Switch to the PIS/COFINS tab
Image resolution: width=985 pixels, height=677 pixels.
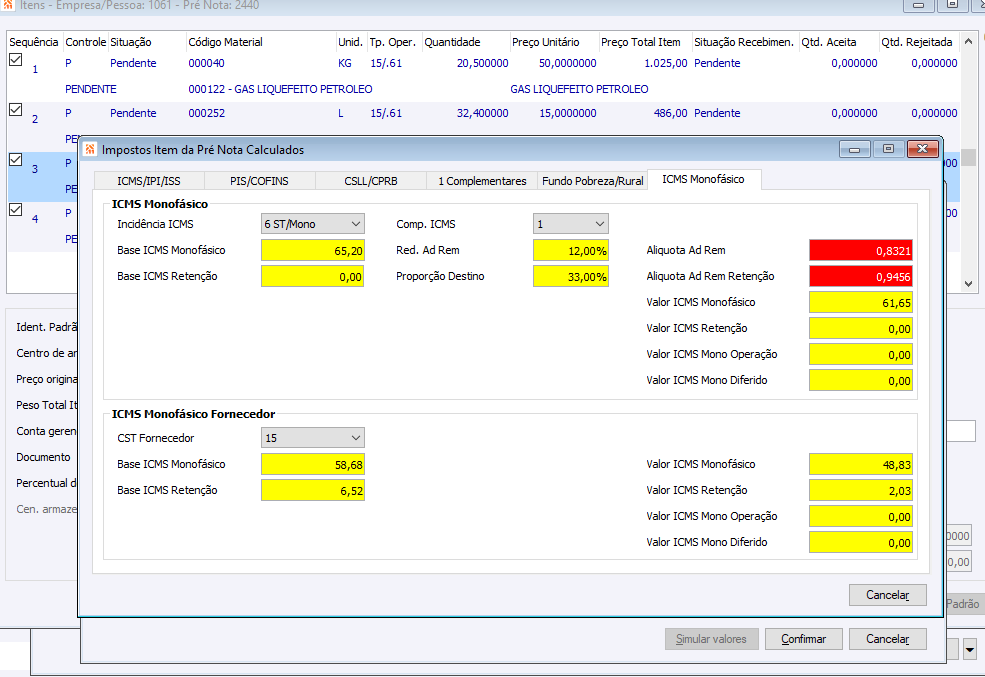(259, 181)
